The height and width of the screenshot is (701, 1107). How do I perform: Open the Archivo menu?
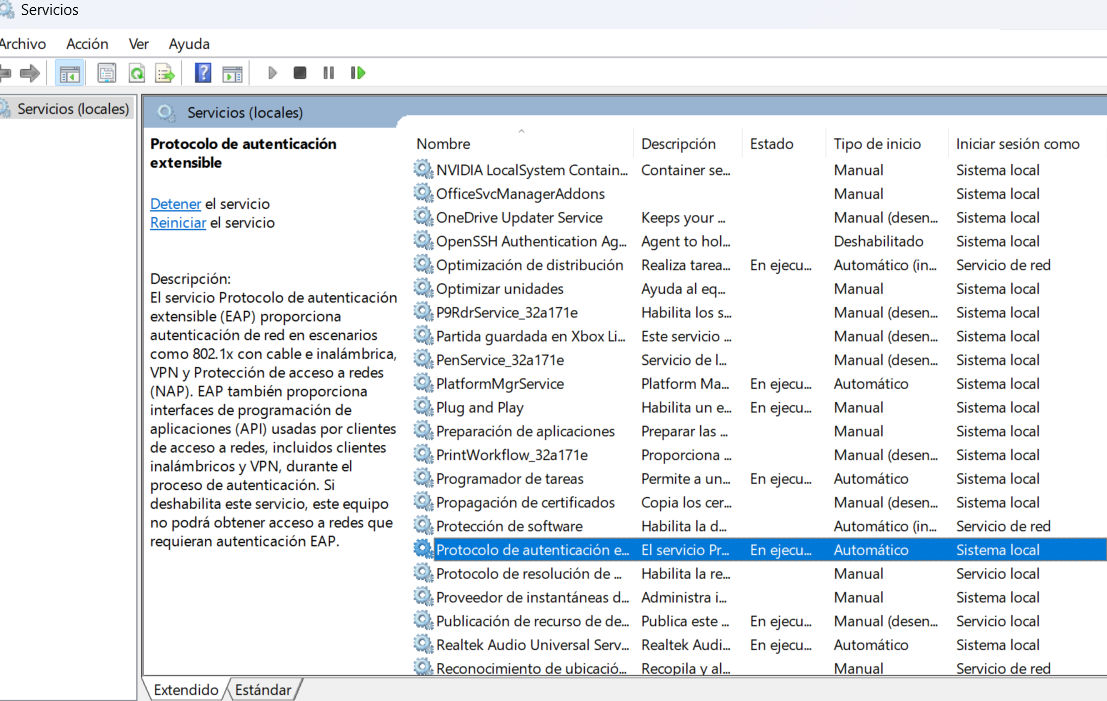(x=23, y=44)
